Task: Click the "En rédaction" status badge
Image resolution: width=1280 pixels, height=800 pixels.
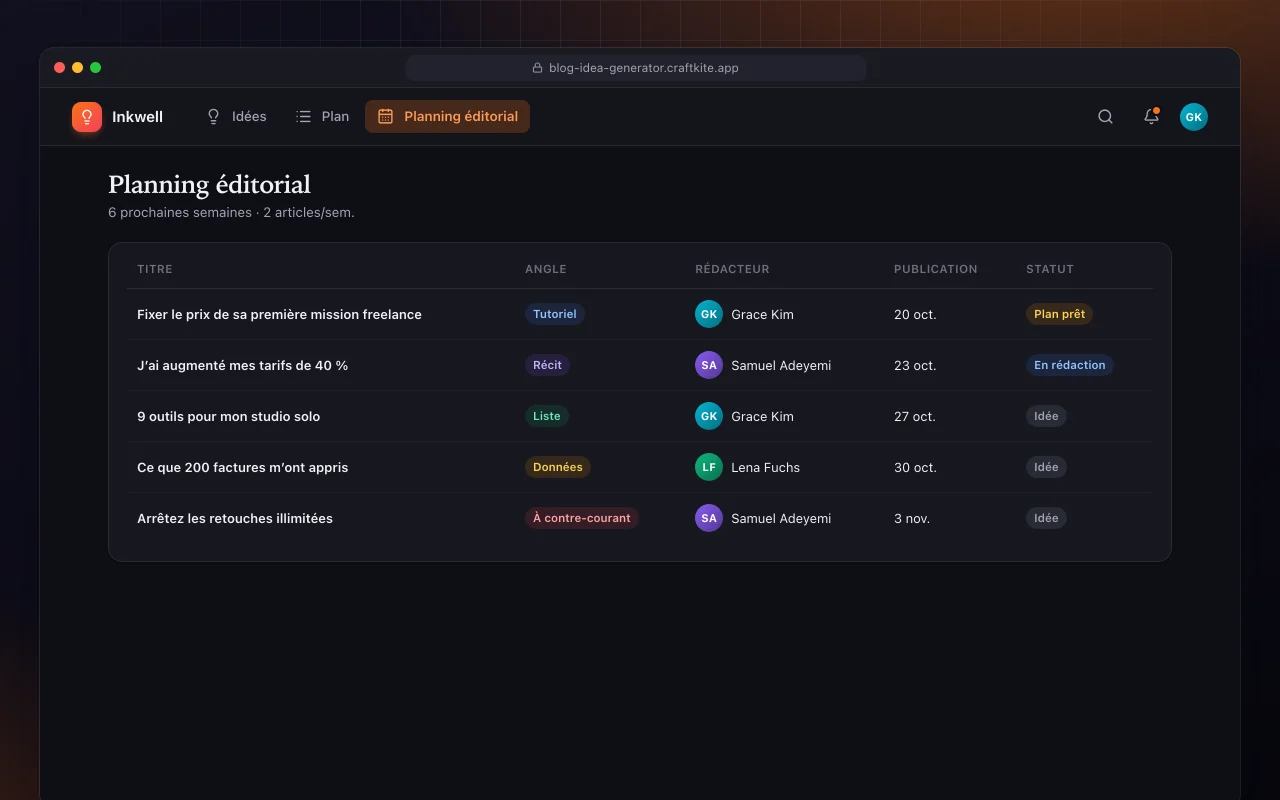Action: (x=1070, y=365)
